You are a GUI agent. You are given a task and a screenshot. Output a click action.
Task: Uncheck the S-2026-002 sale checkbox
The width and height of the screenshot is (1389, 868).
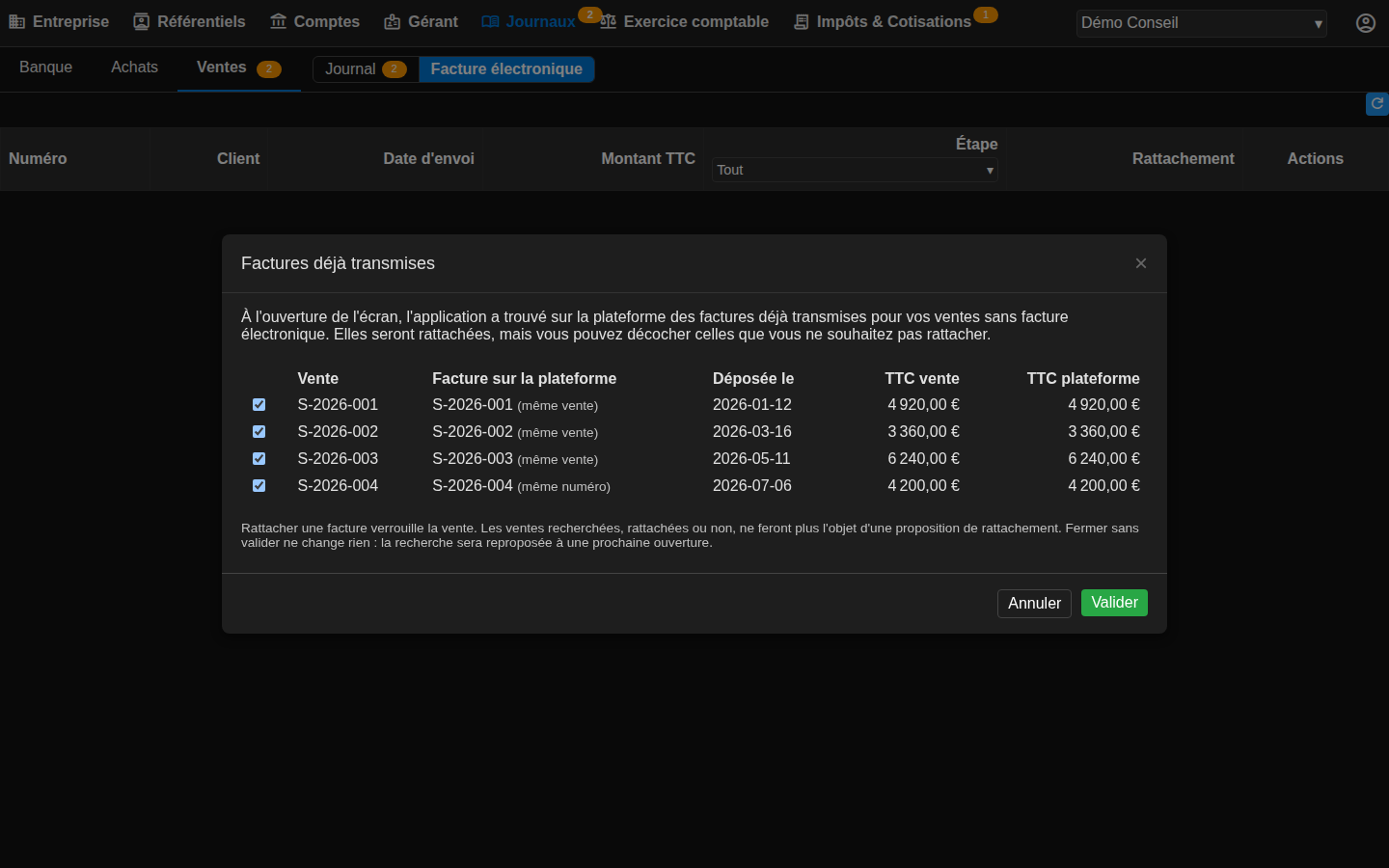(x=259, y=432)
